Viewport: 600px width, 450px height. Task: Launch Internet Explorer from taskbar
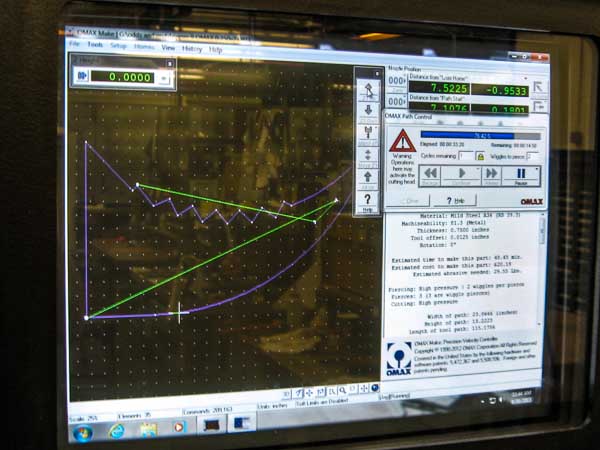(x=116, y=431)
